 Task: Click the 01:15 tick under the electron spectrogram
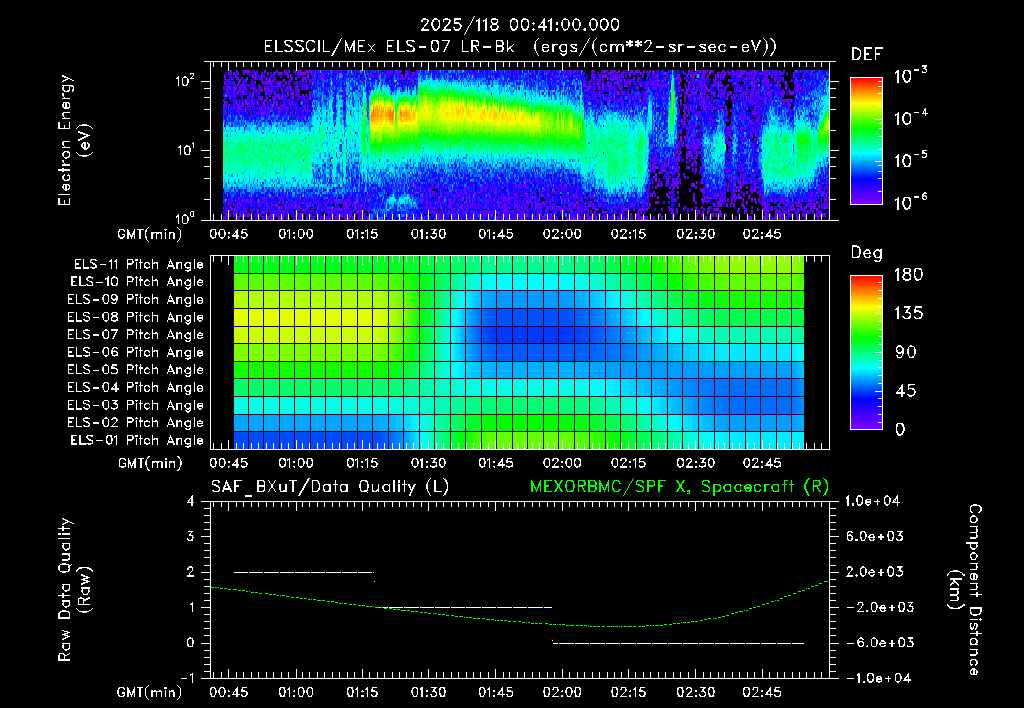click(362, 234)
